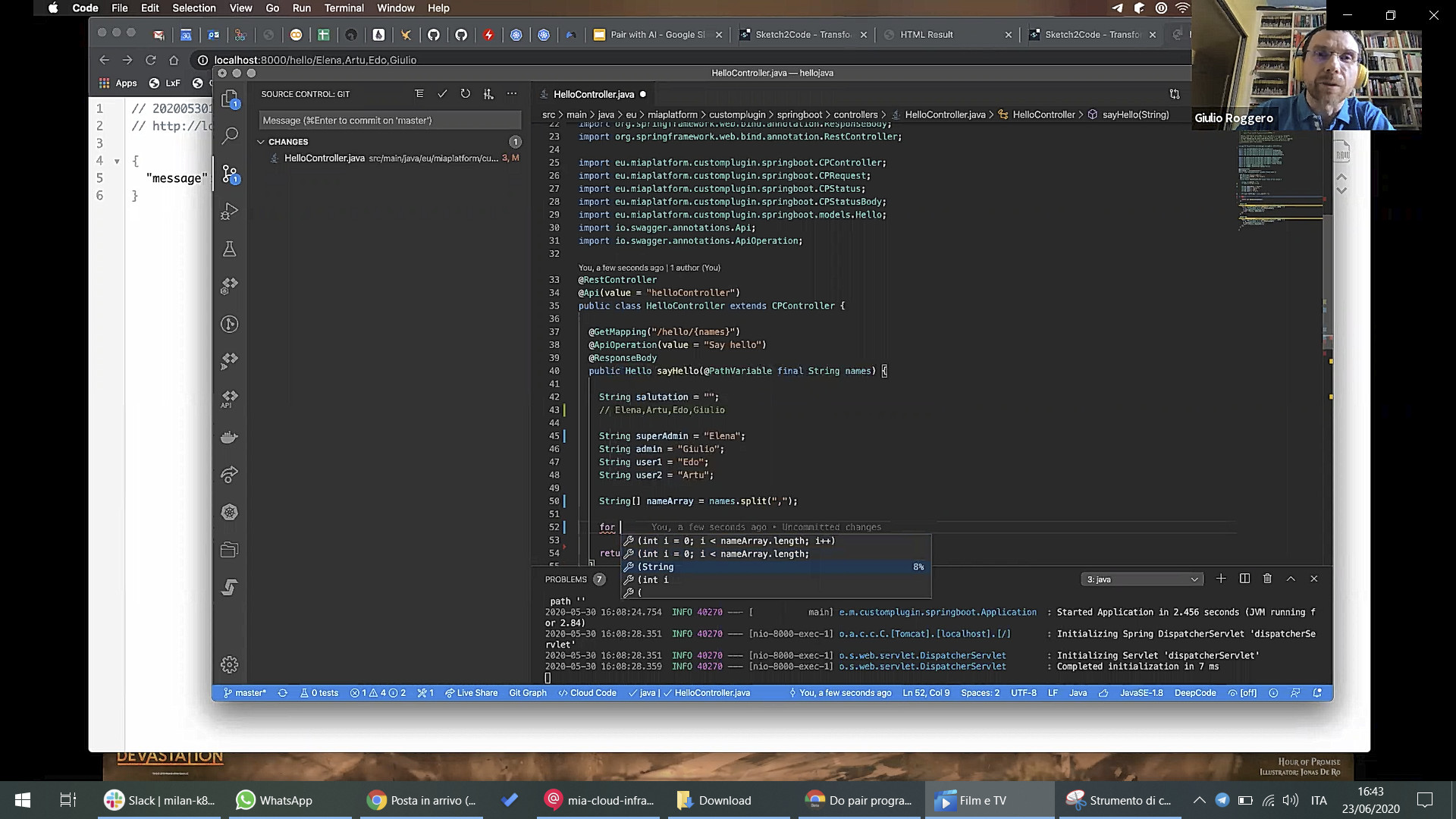Select the '(int i' autocomplete suggestion

point(777,579)
